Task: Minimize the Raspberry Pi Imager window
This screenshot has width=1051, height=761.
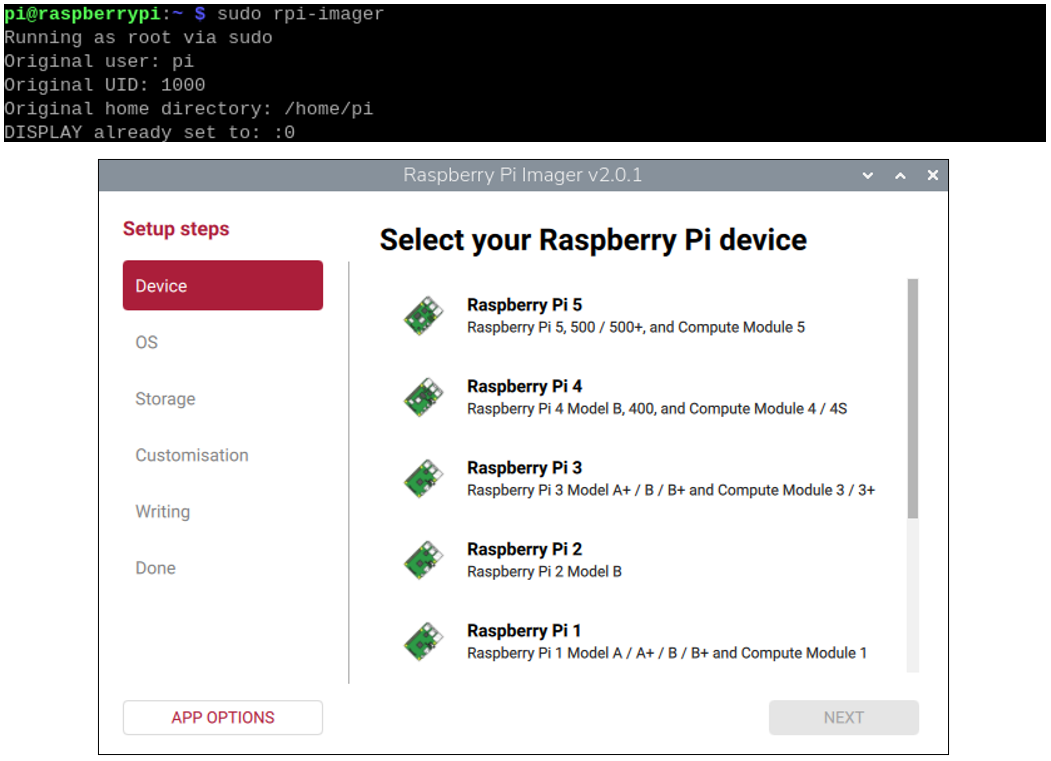Action: [x=868, y=176]
